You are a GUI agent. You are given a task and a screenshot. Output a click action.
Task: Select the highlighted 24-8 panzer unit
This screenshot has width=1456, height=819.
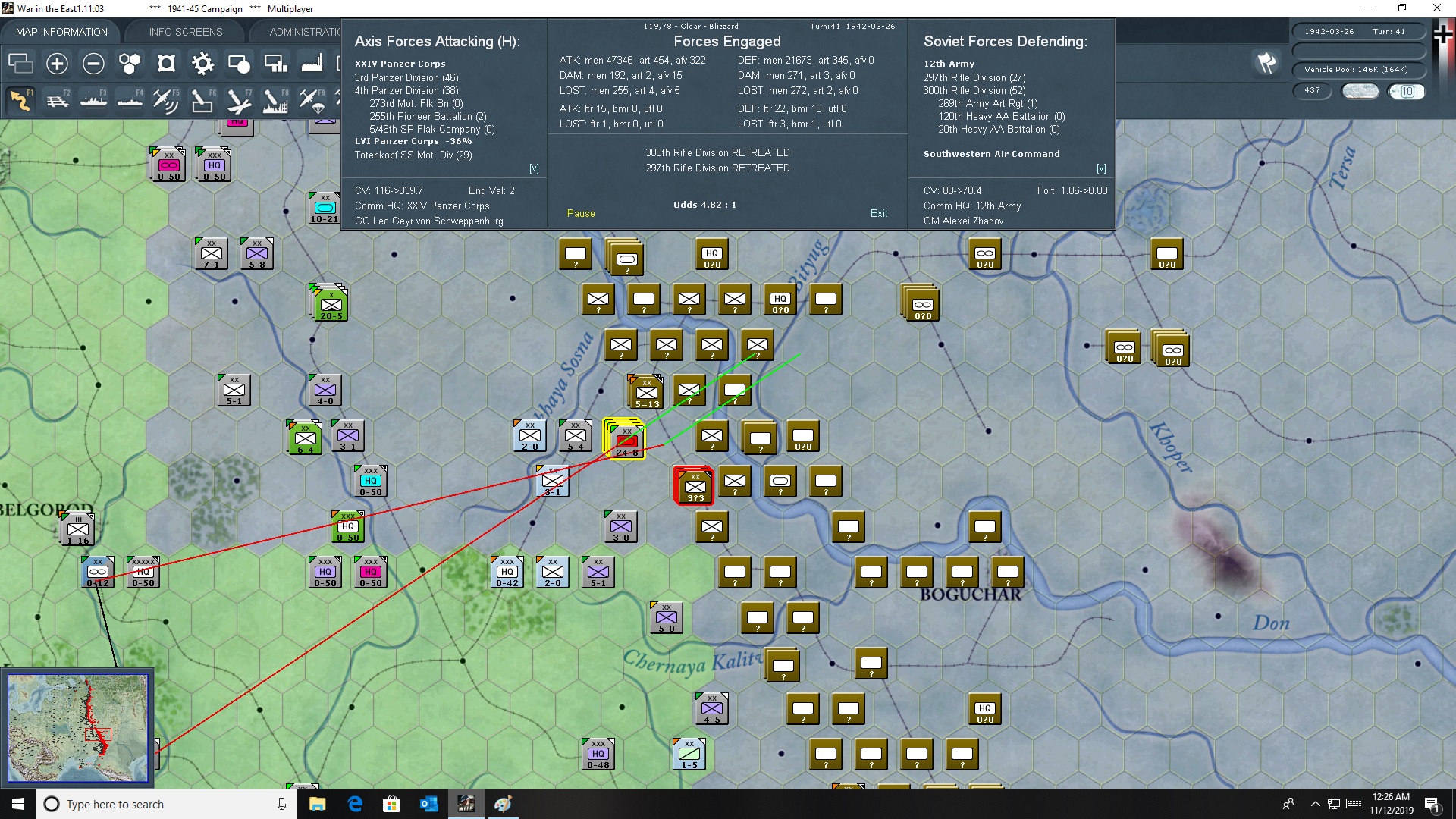[626, 440]
